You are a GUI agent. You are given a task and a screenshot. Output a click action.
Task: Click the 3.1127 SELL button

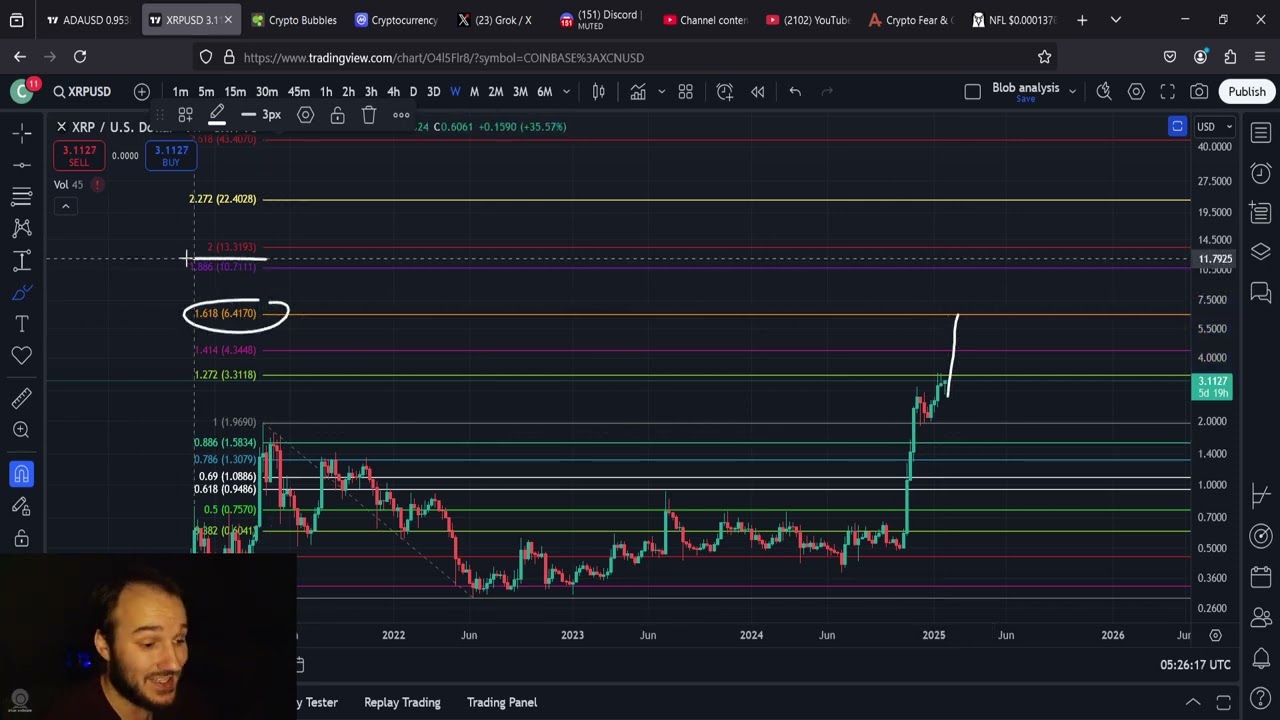(79, 156)
